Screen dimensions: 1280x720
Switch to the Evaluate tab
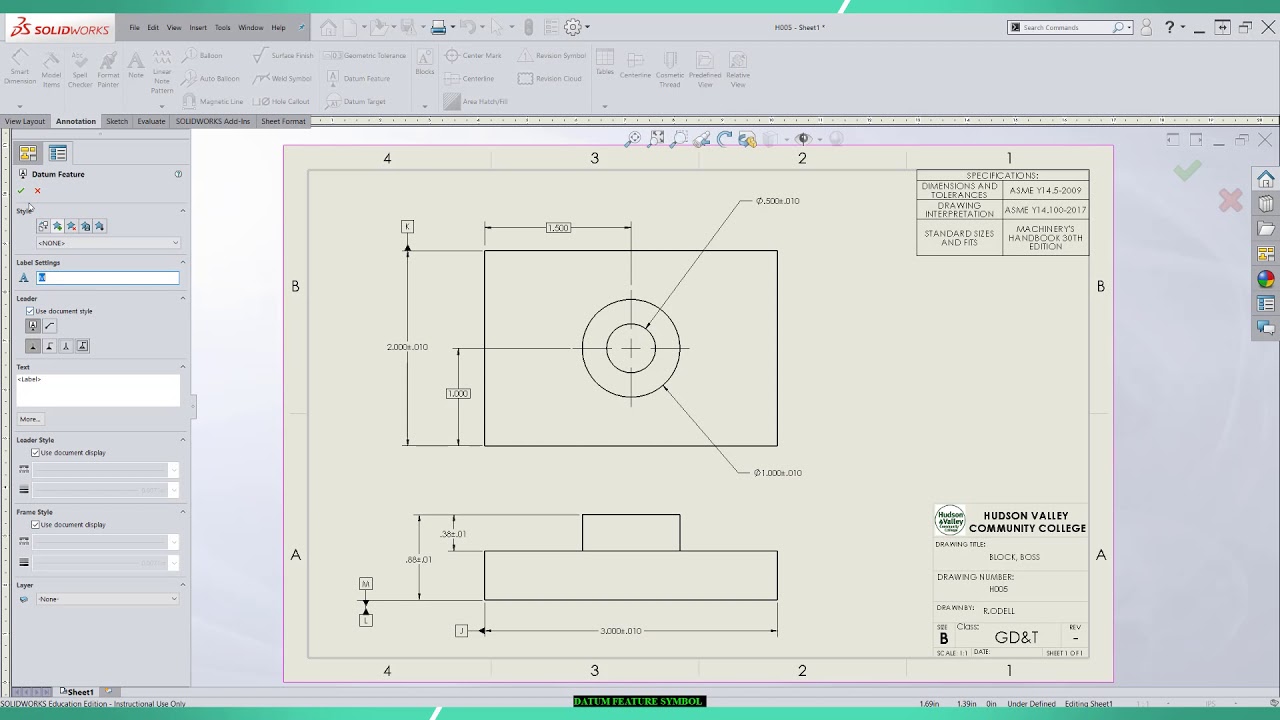(x=151, y=121)
